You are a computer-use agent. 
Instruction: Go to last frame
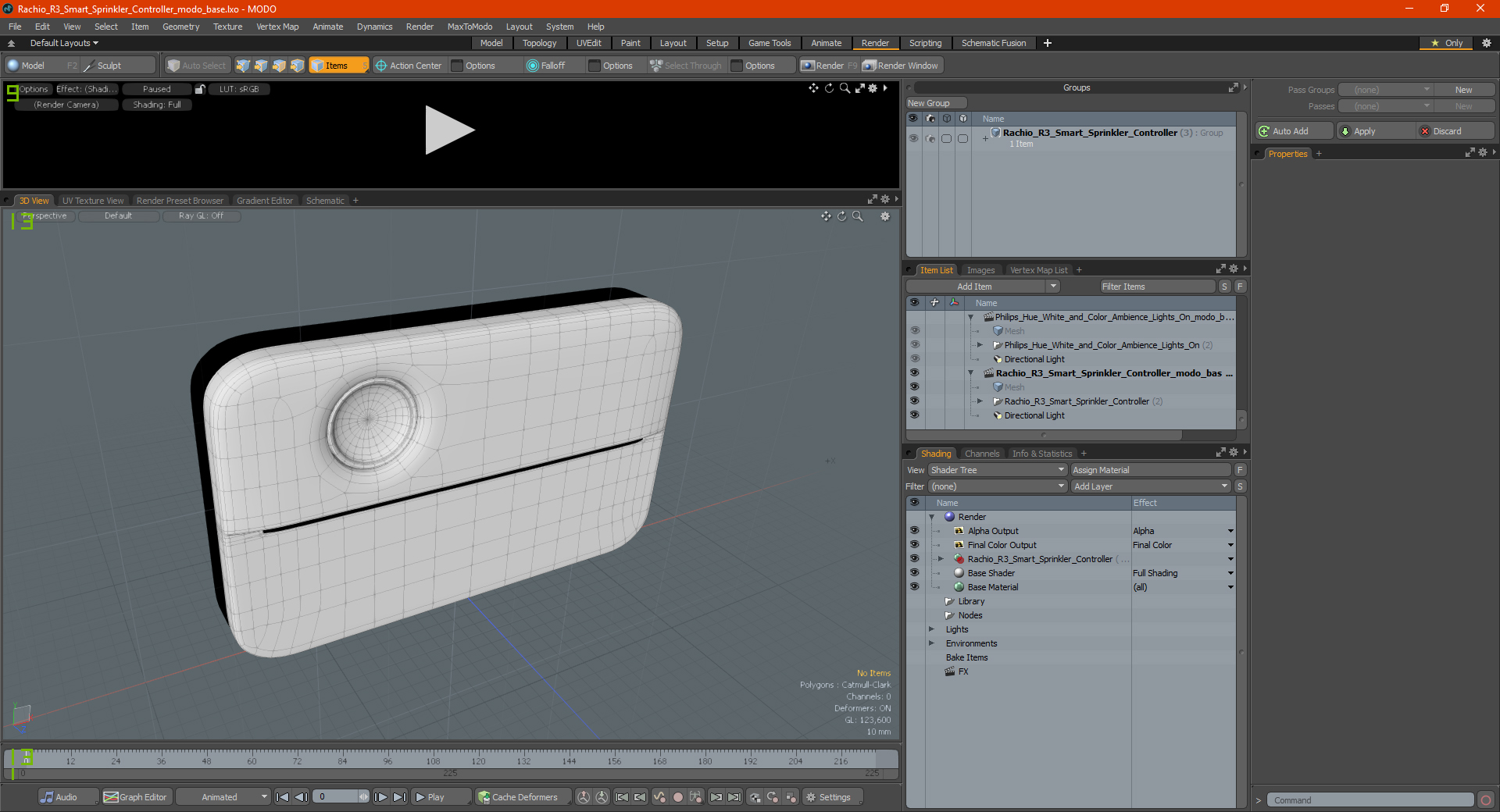coord(399,797)
